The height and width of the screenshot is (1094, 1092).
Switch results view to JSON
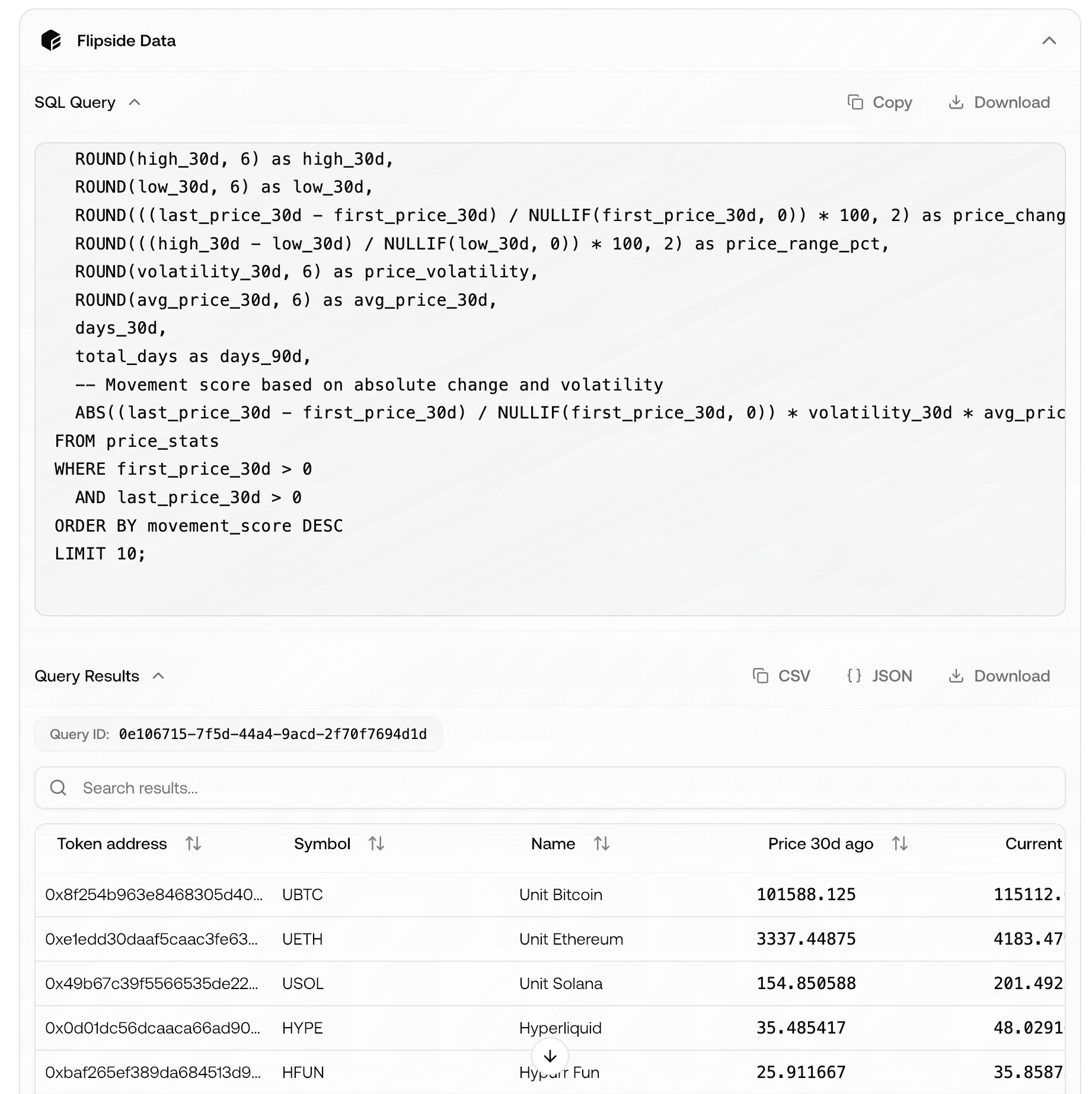click(x=892, y=676)
